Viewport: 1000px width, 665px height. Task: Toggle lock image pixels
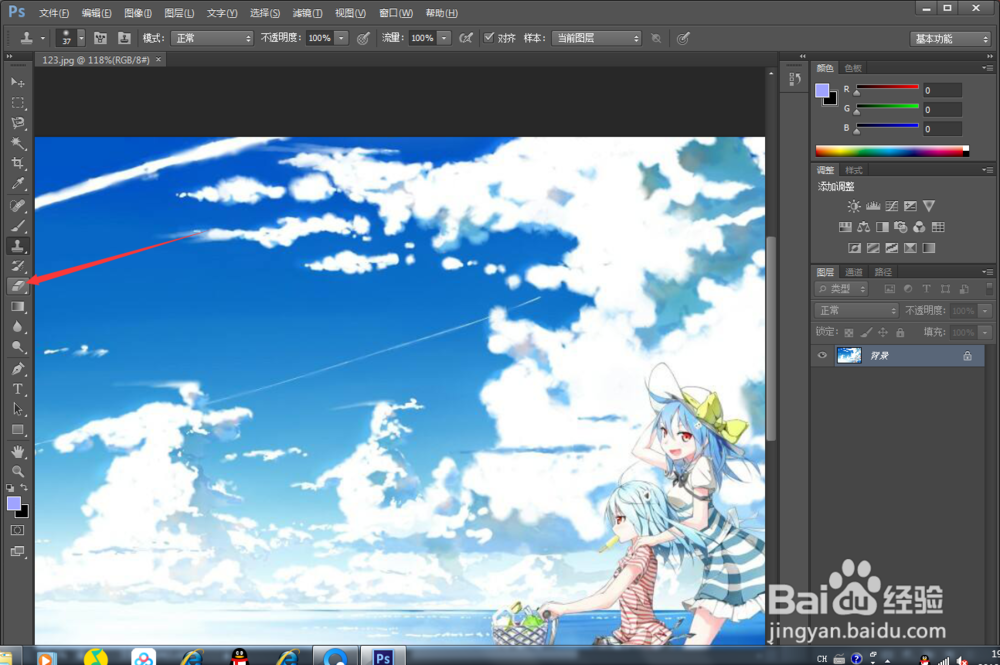(x=866, y=332)
